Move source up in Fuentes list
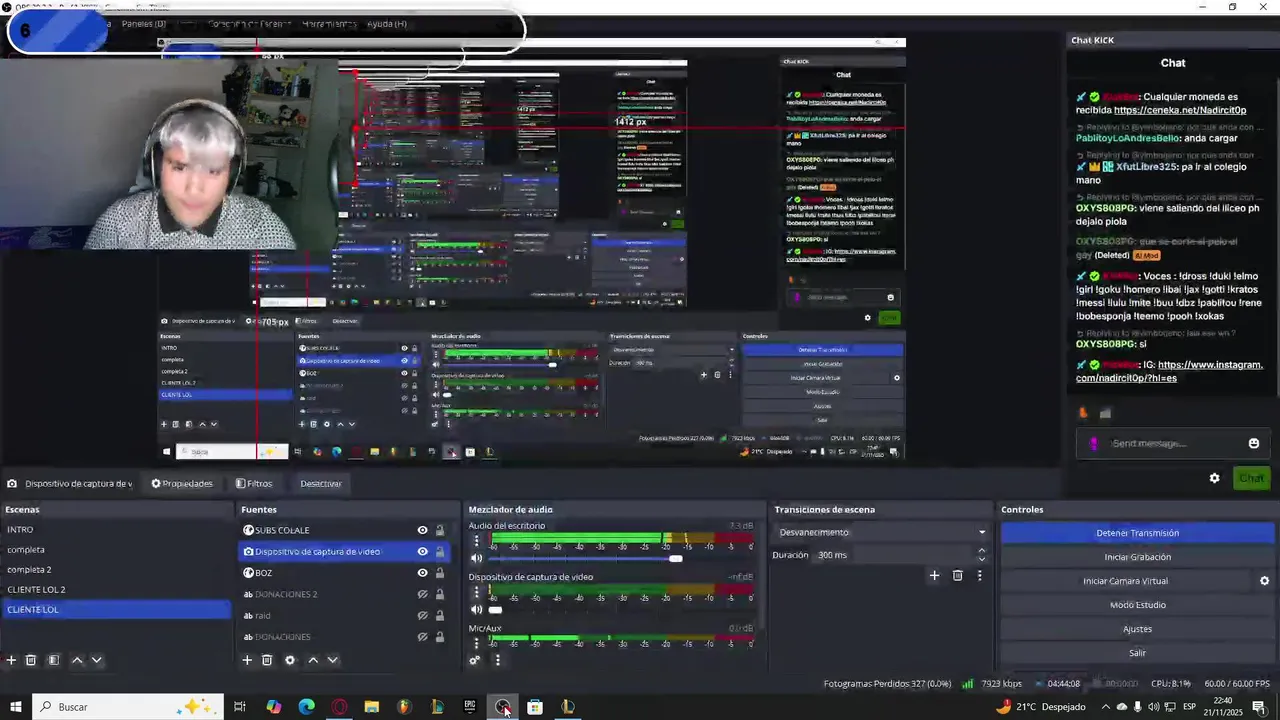This screenshot has height=720, width=1280. [x=313, y=660]
